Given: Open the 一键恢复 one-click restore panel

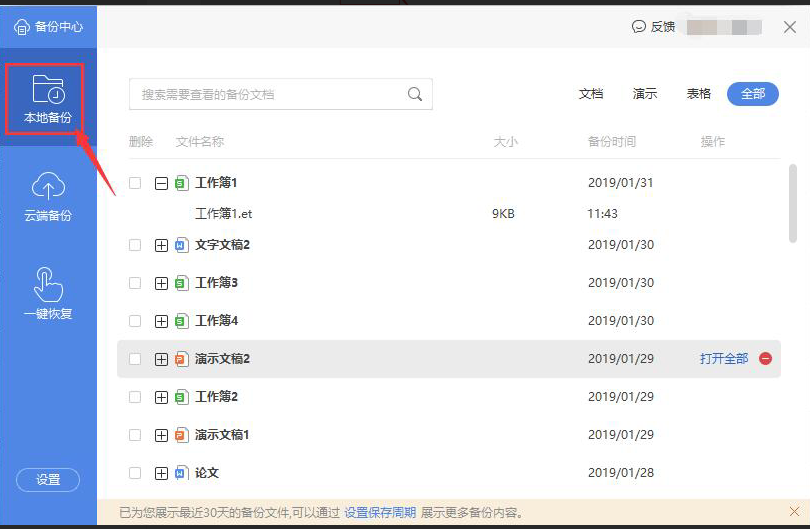Looking at the screenshot, I should [x=48, y=293].
